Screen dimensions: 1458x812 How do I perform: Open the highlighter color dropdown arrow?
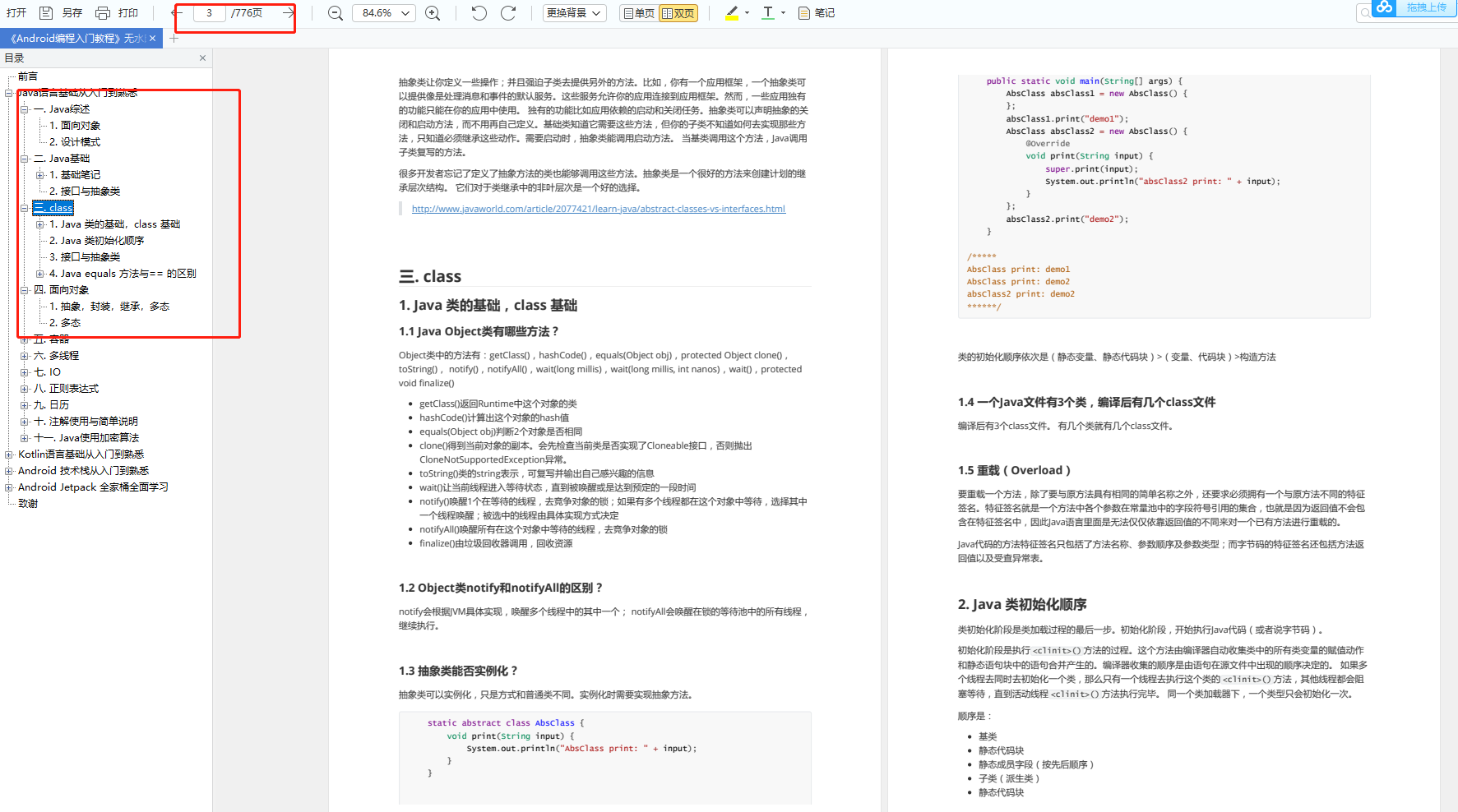pos(747,13)
